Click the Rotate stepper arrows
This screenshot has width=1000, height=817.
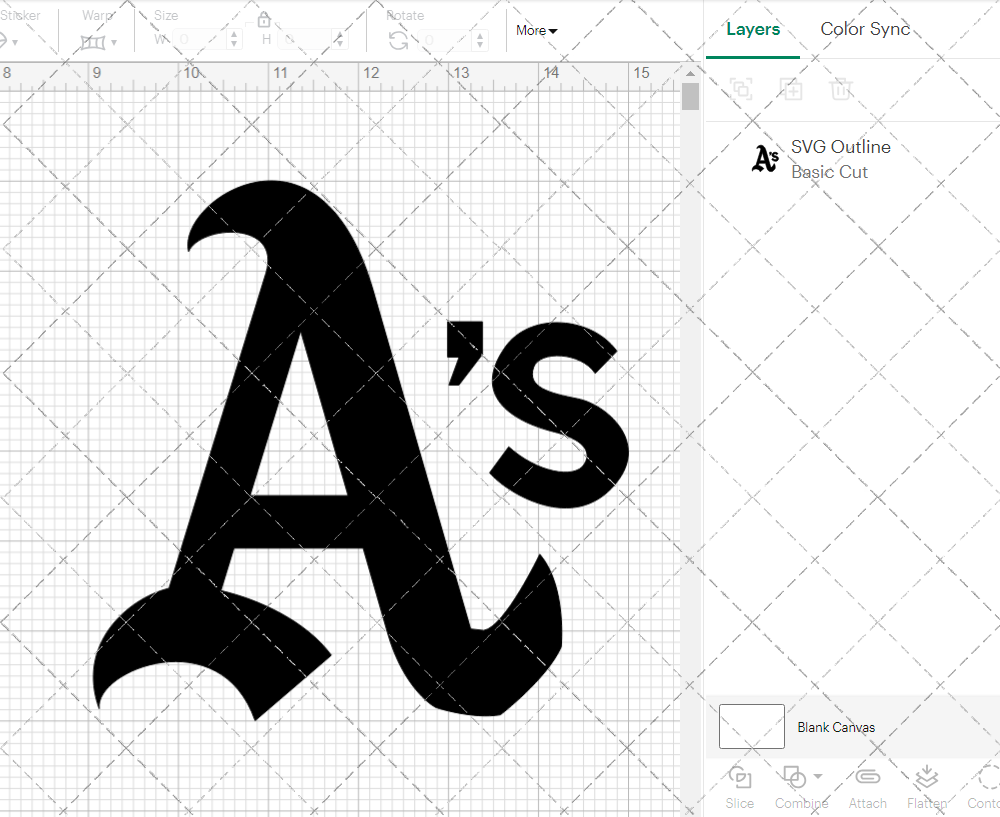click(x=480, y=41)
